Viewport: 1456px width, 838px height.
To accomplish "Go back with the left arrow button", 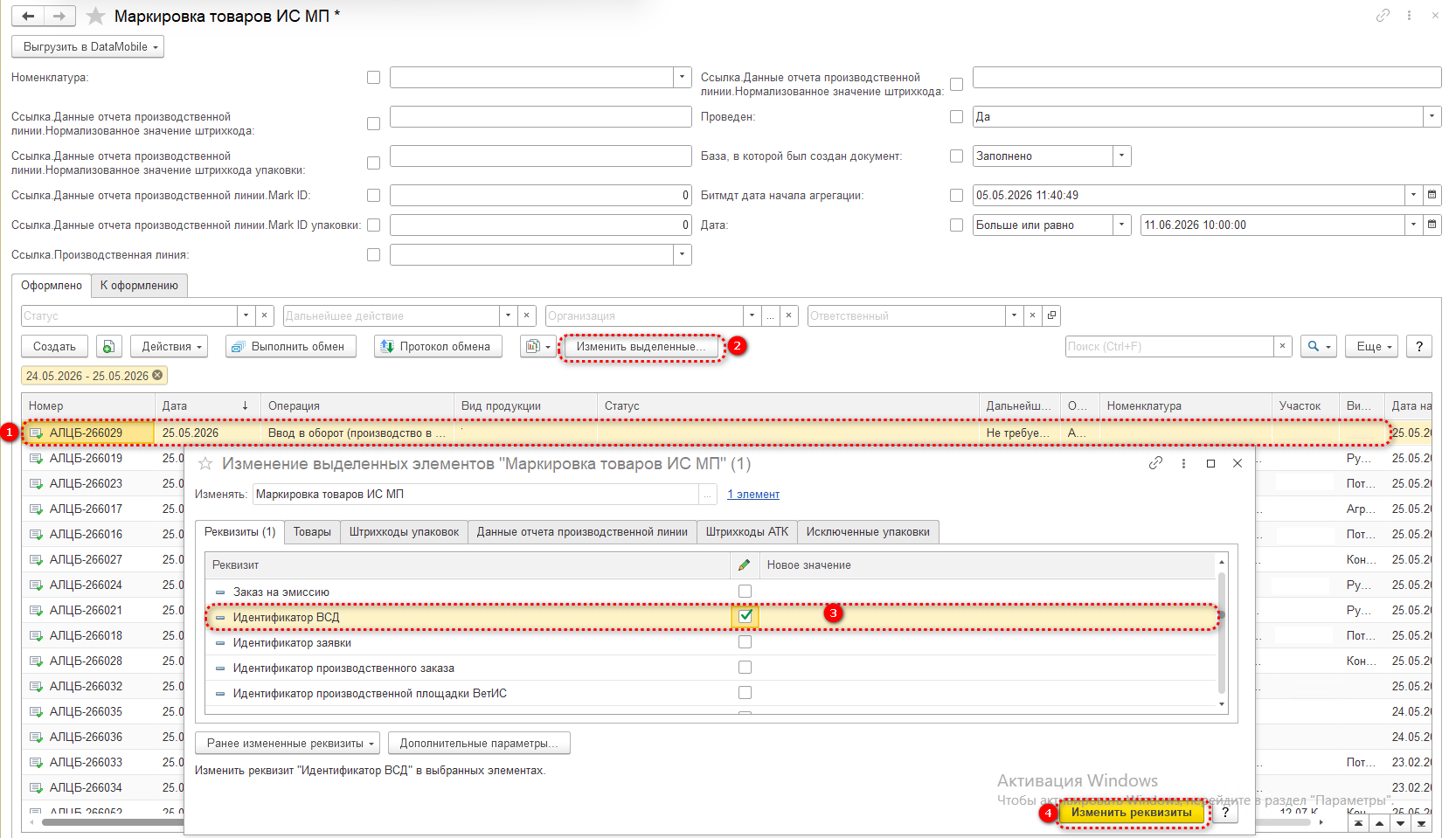I will [x=28, y=16].
